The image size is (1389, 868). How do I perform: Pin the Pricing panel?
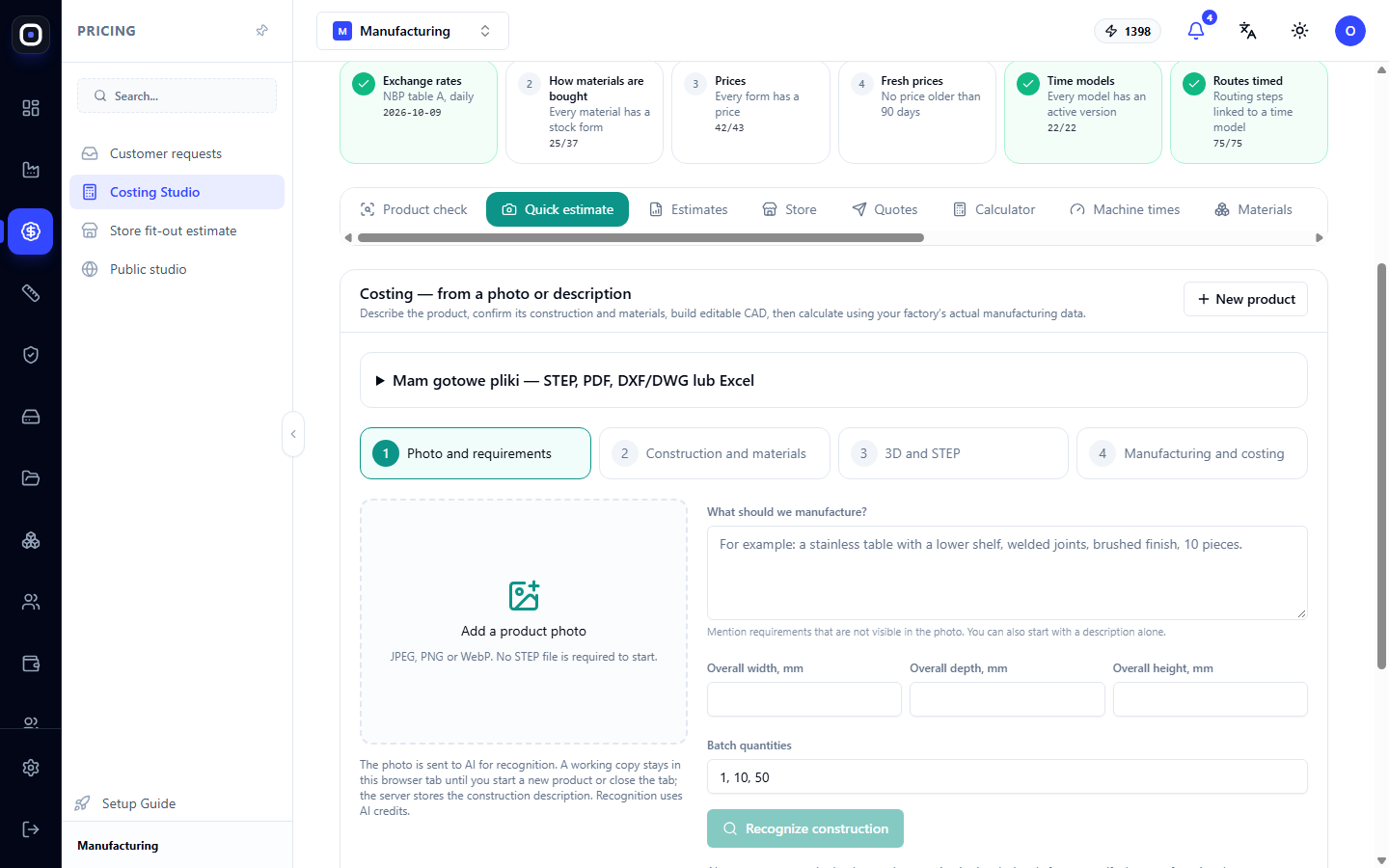point(261,31)
